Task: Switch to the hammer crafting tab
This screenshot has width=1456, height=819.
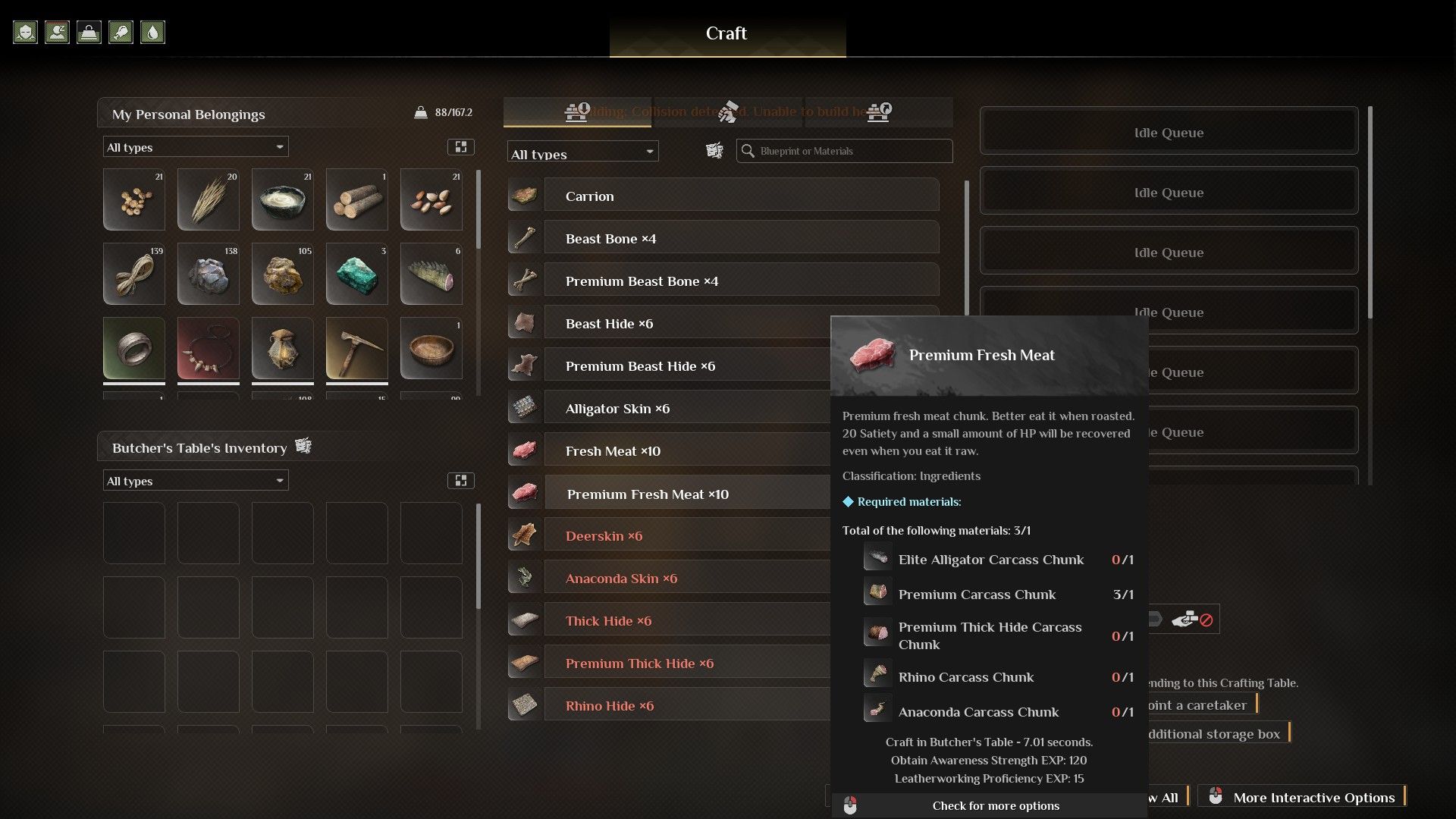Action: click(x=728, y=112)
